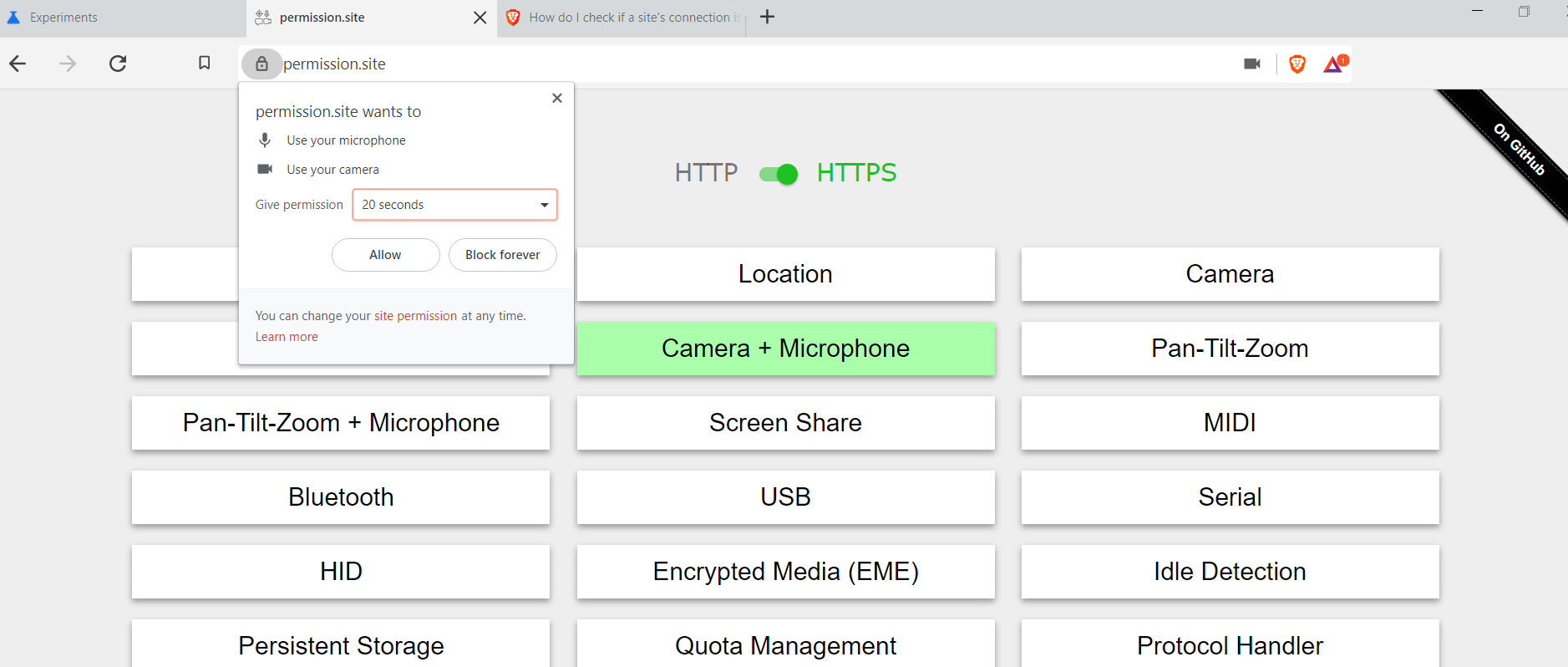This screenshot has height=667, width=1568.
Task: Click 'Use your microphone' text in prompt
Action: pyautogui.click(x=346, y=140)
